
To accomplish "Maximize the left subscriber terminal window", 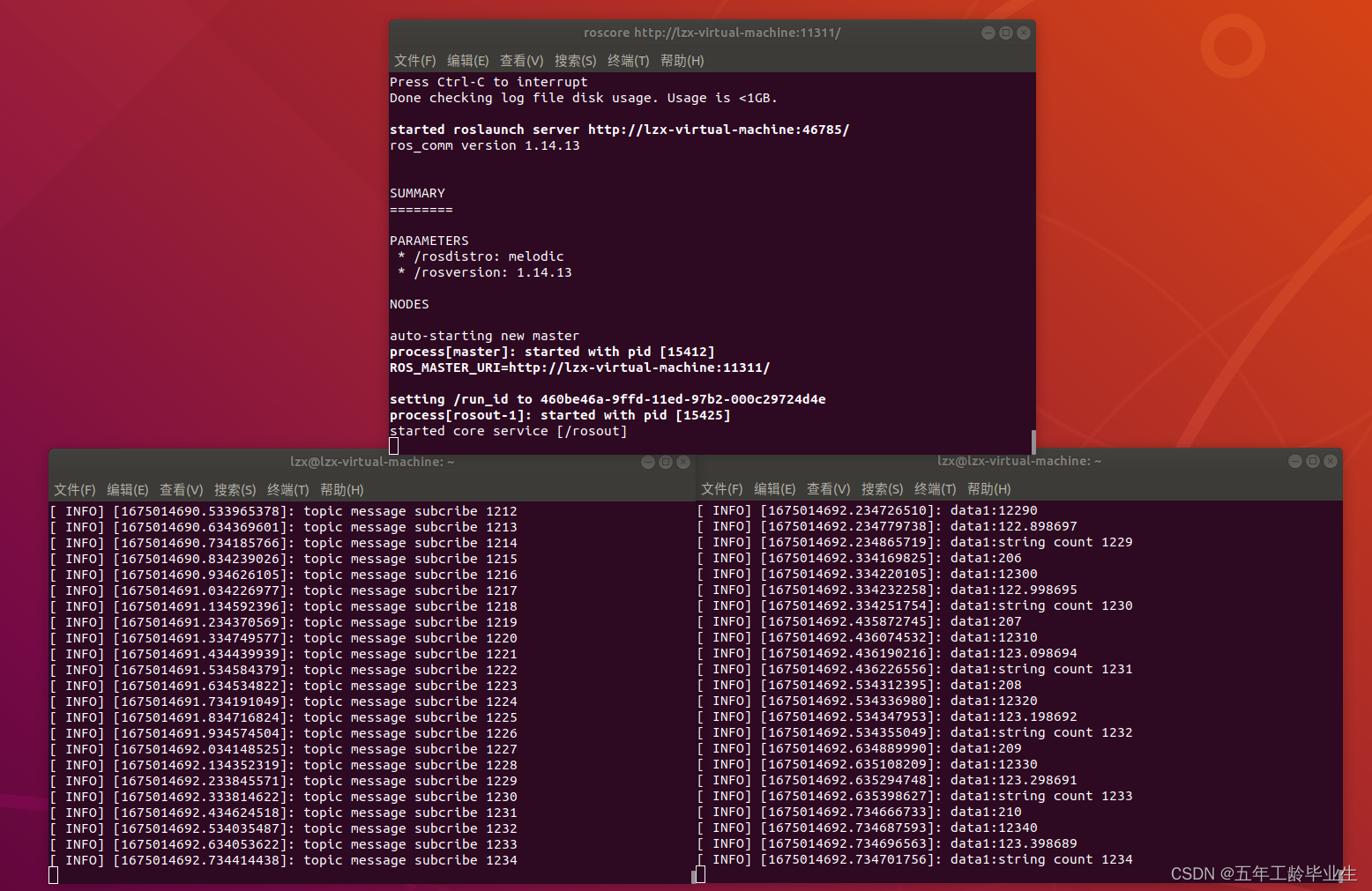I will click(x=665, y=462).
